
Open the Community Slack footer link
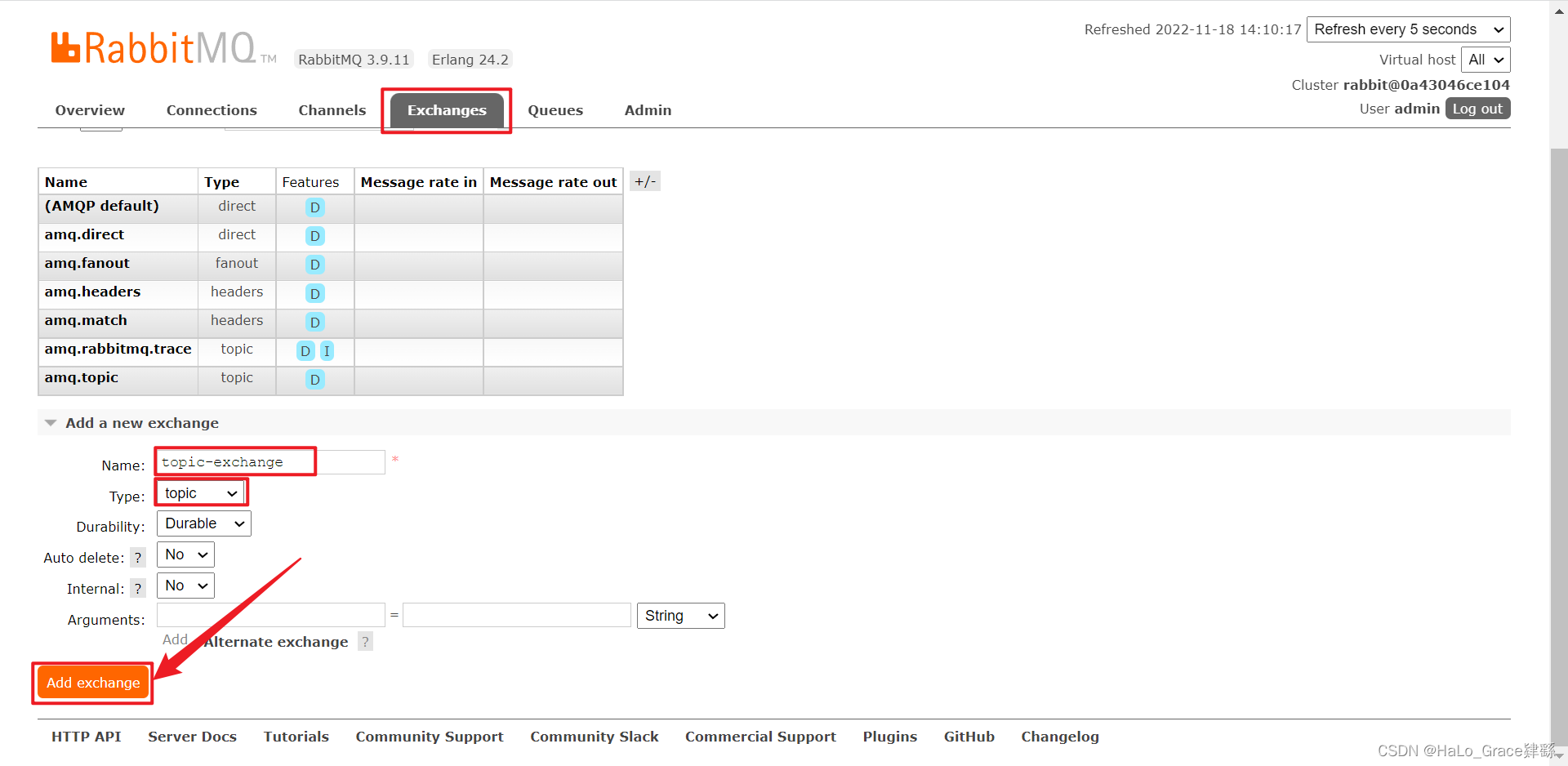595,737
